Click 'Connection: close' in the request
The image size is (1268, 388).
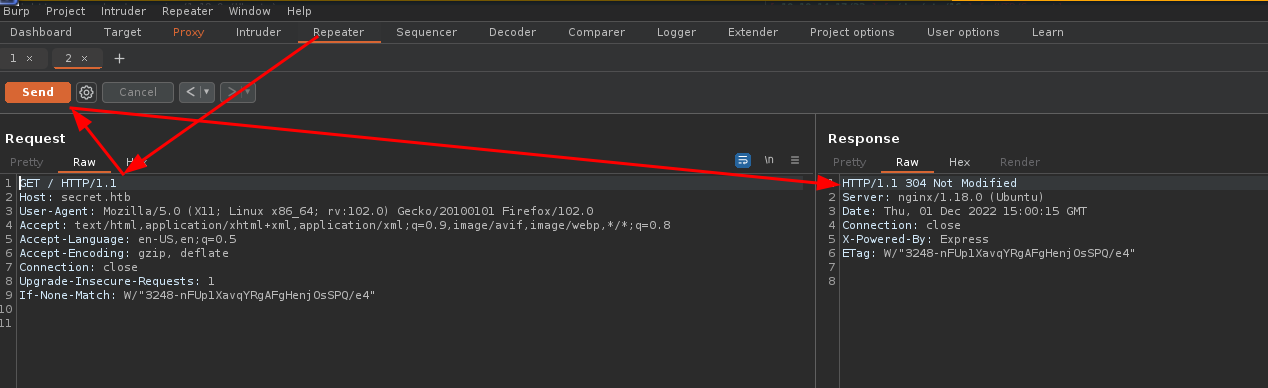click(x=78, y=267)
